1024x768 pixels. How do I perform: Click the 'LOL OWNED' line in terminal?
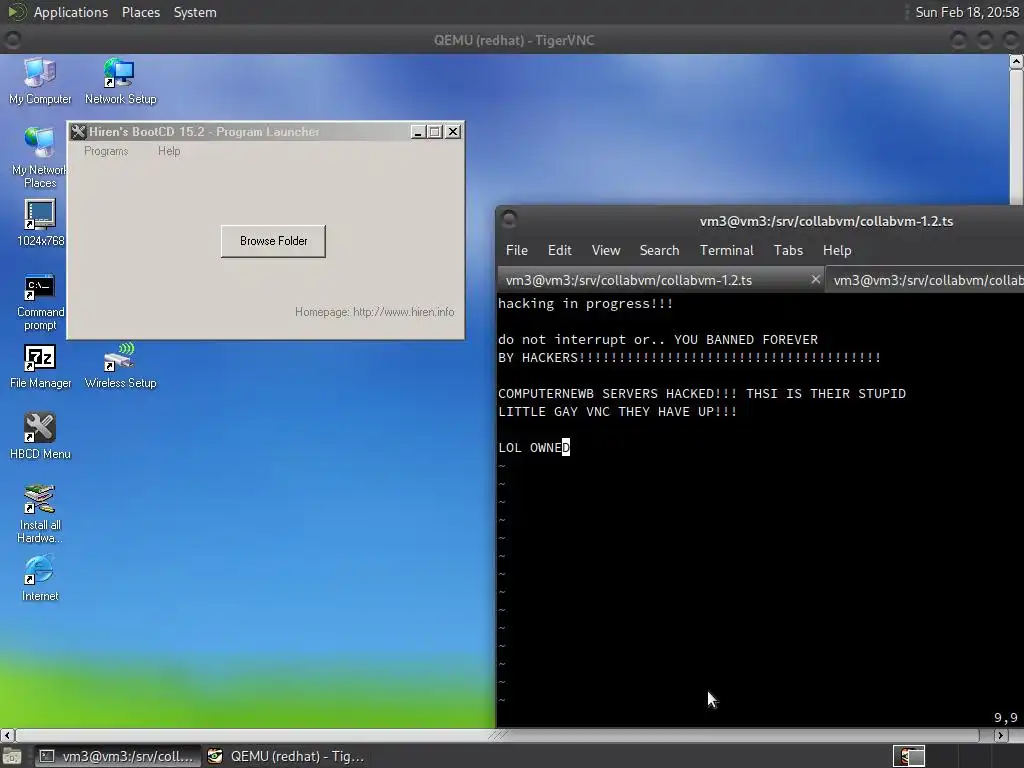(x=534, y=447)
